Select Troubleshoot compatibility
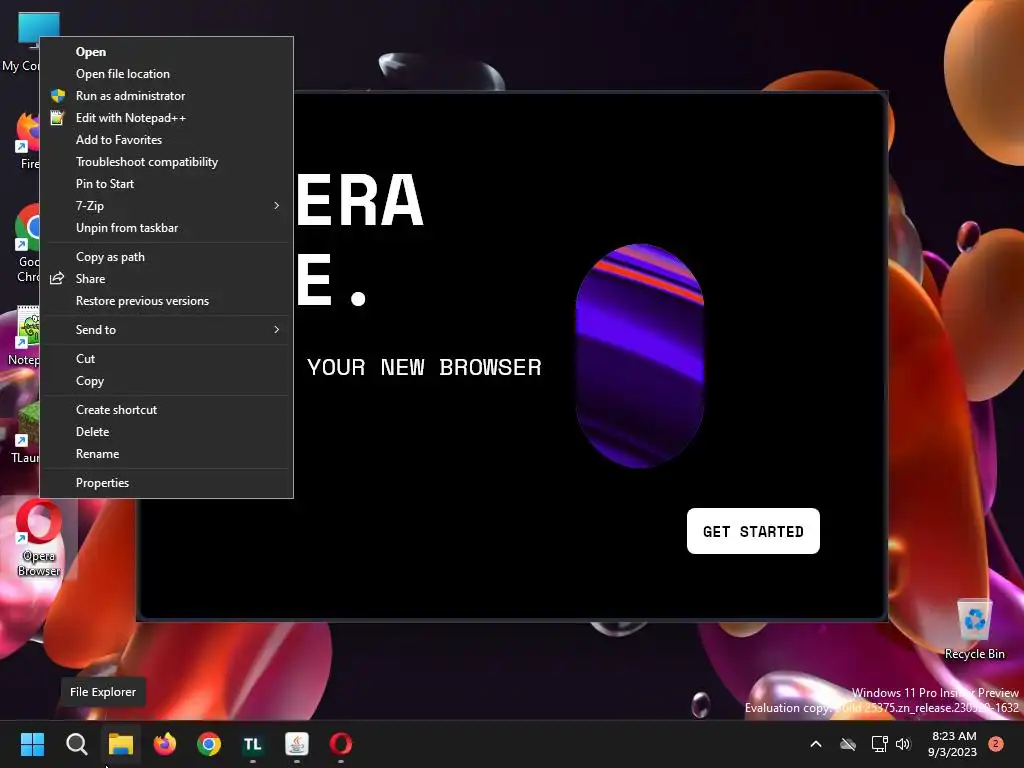Viewport: 1024px width, 768px height. (x=167, y=162)
